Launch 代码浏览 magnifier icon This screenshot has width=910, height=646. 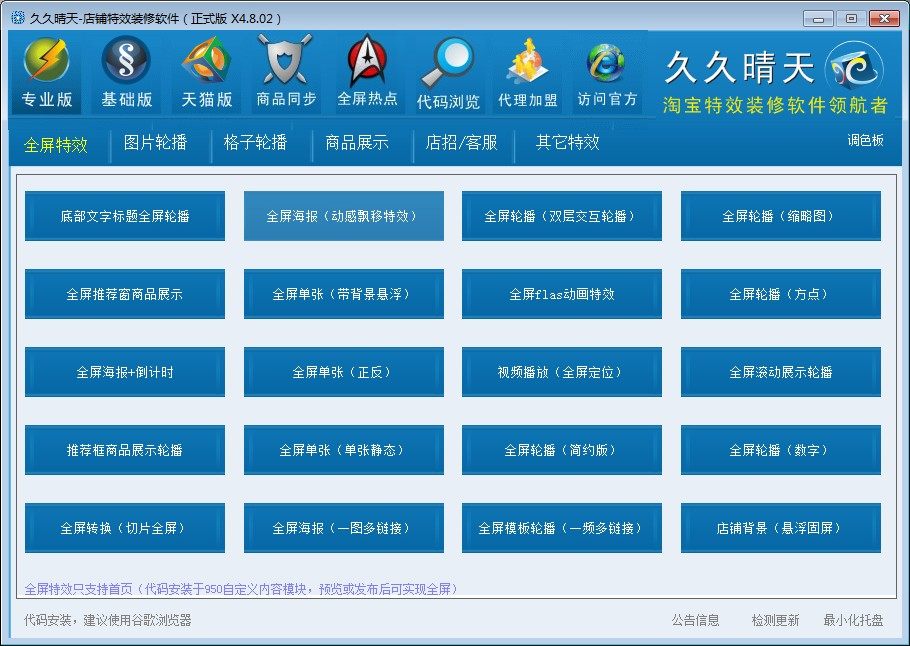447,64
